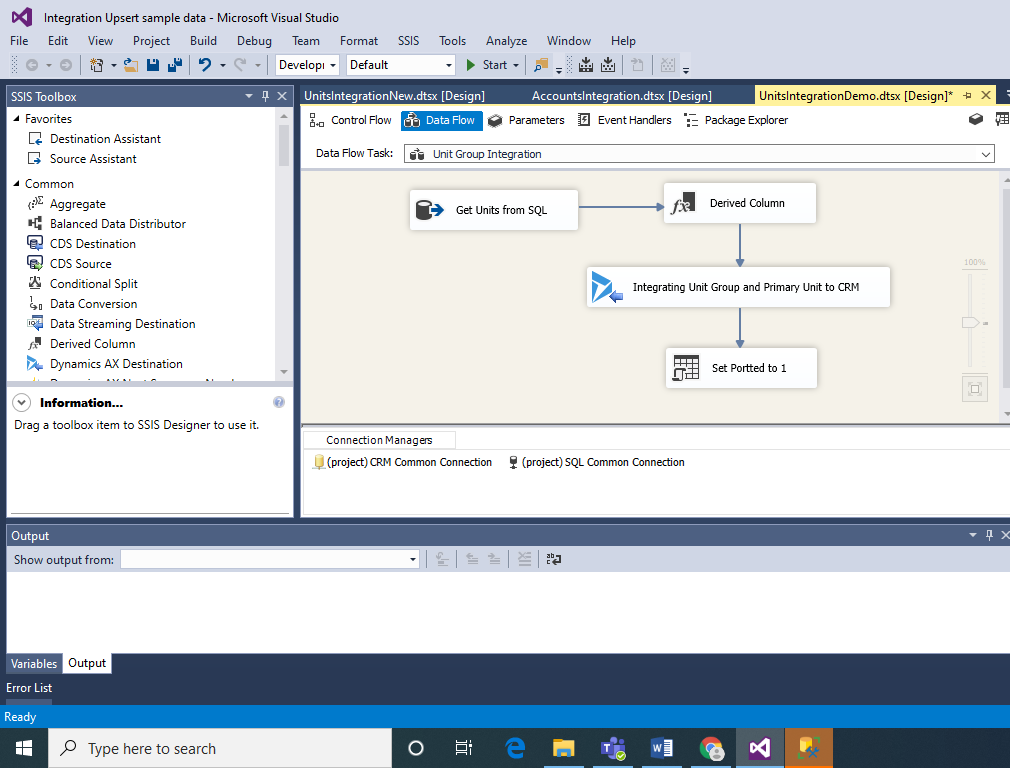This screenshot has height=768, width=1010.
Task: Pick CDS Destination toolbox item
Action: 93,244
